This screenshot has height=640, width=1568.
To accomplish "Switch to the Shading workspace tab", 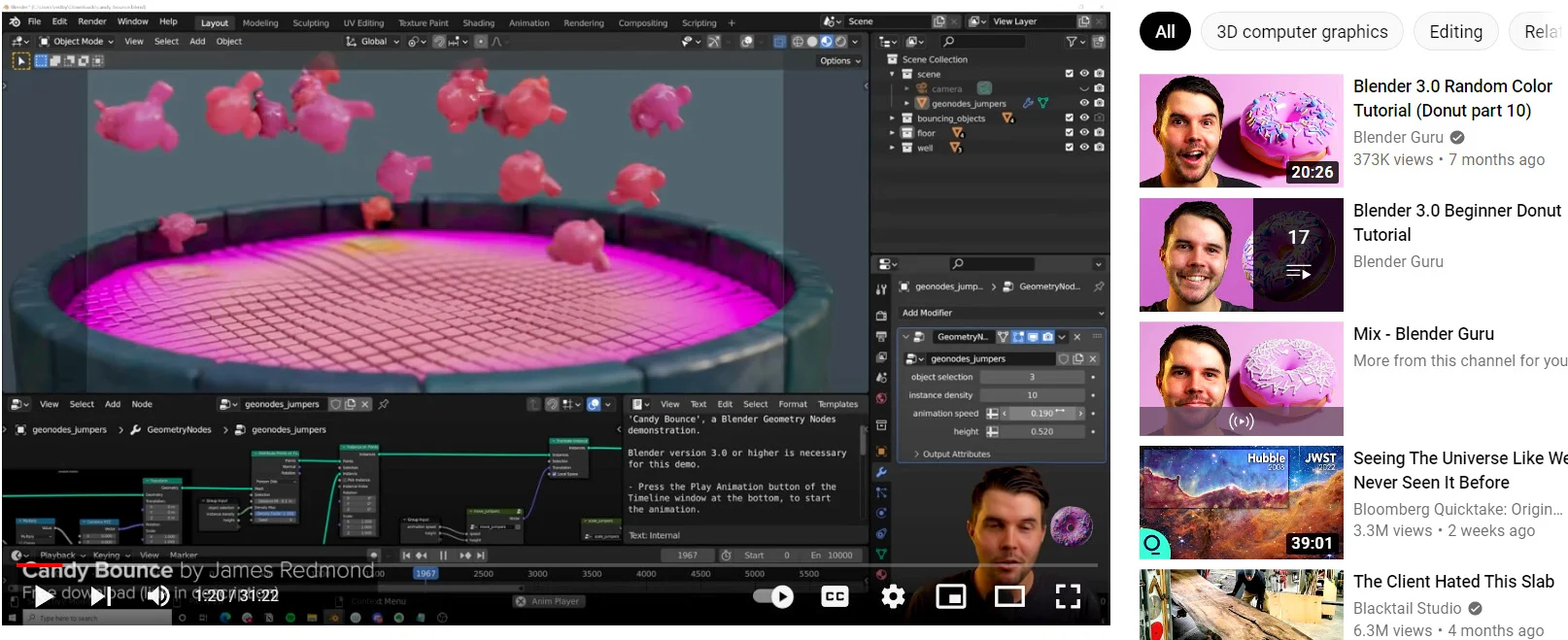I will click(478, 22).
